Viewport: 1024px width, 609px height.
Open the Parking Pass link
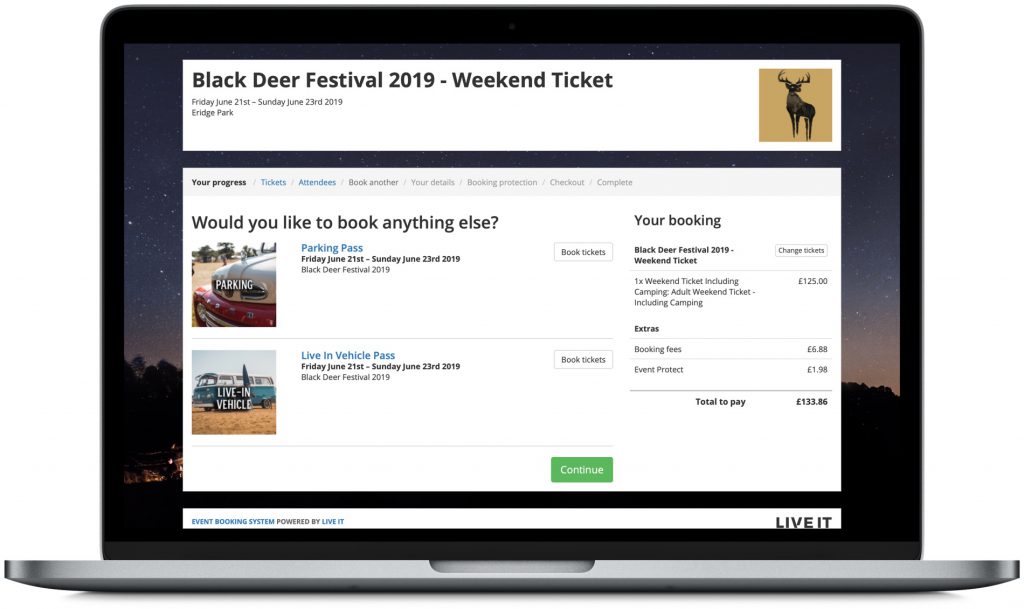pos(332,248)
